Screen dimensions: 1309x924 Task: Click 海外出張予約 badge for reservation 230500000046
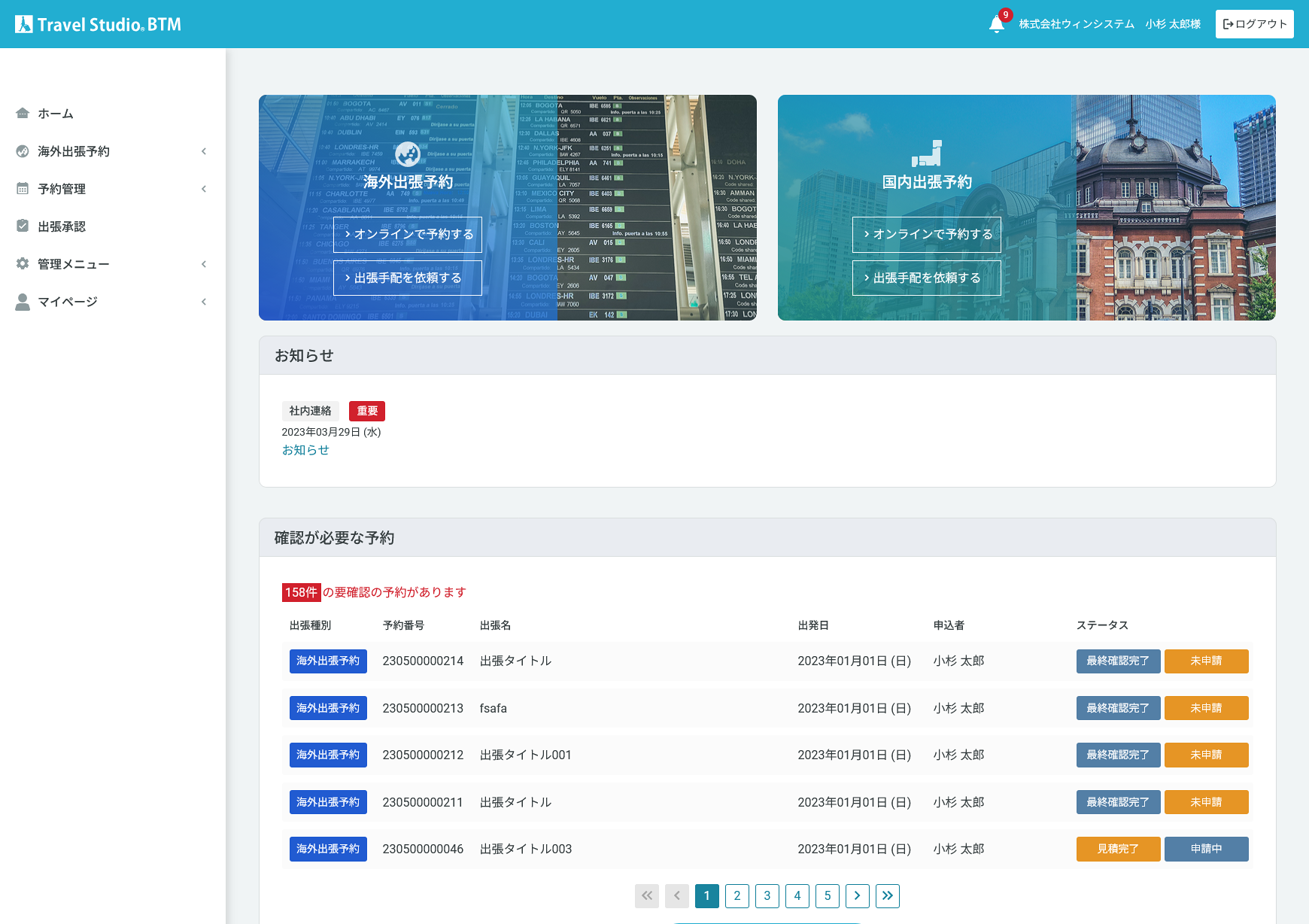328,849
